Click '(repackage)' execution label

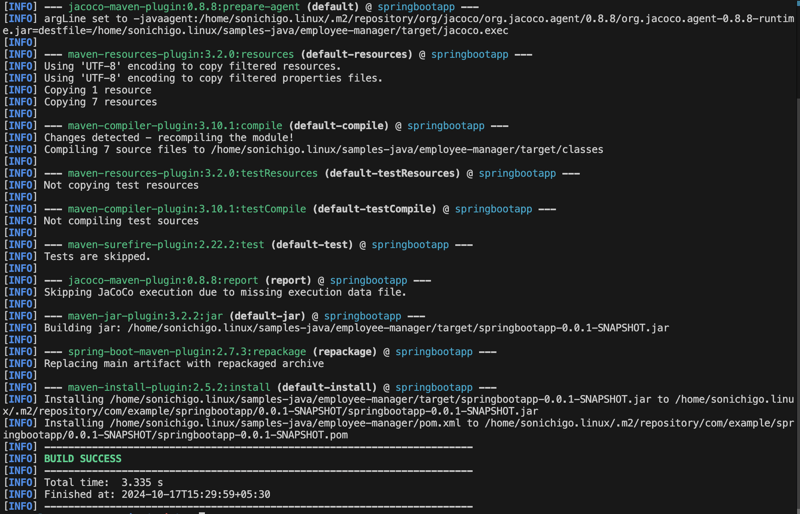pyautogui.click(x=344, y=352)
